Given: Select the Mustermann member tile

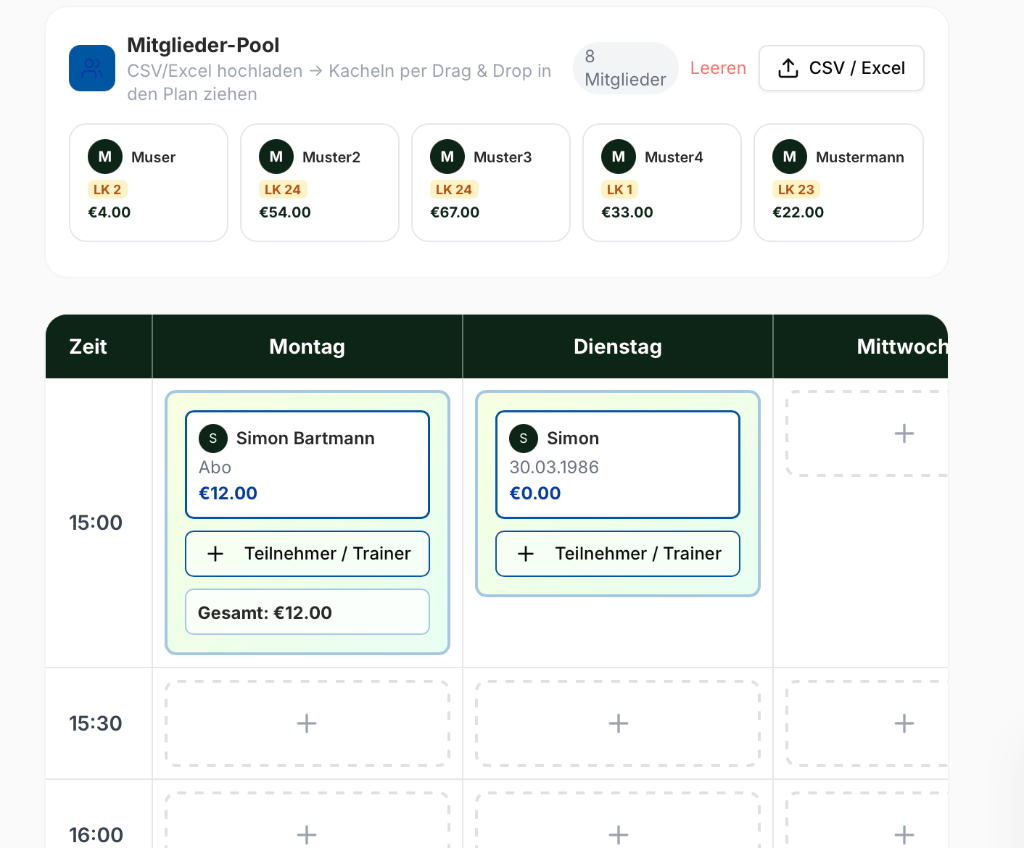Looking at the screenshot, I should [x=839, y=183].
